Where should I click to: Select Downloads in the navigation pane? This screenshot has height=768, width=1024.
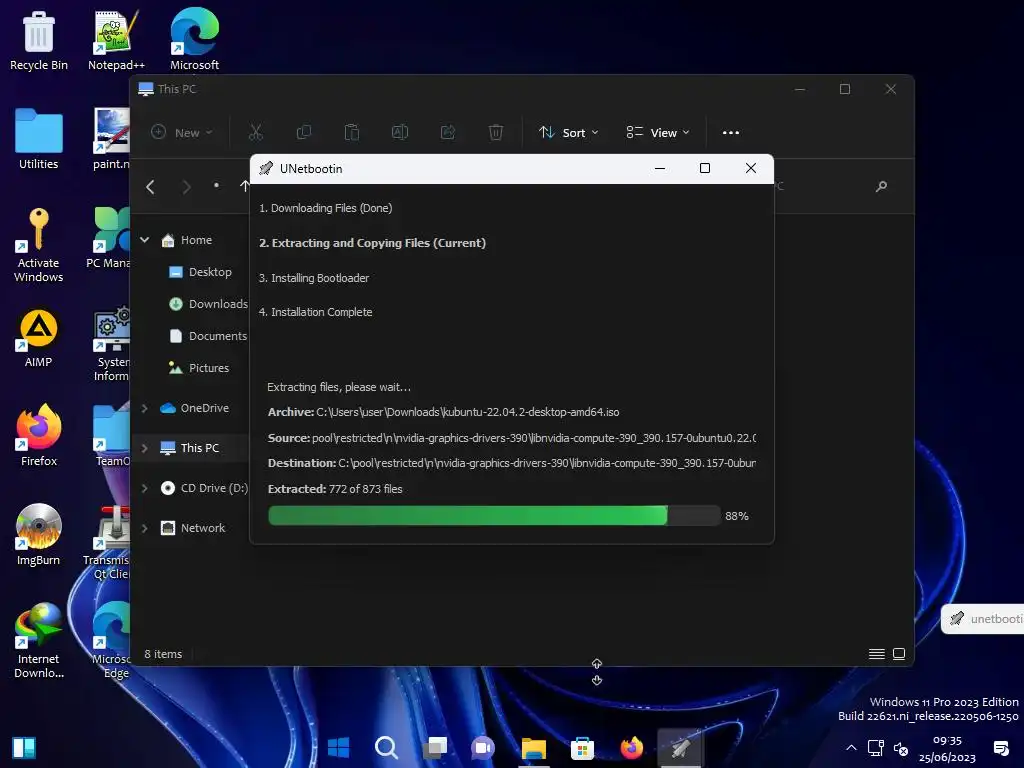point(208,304)
